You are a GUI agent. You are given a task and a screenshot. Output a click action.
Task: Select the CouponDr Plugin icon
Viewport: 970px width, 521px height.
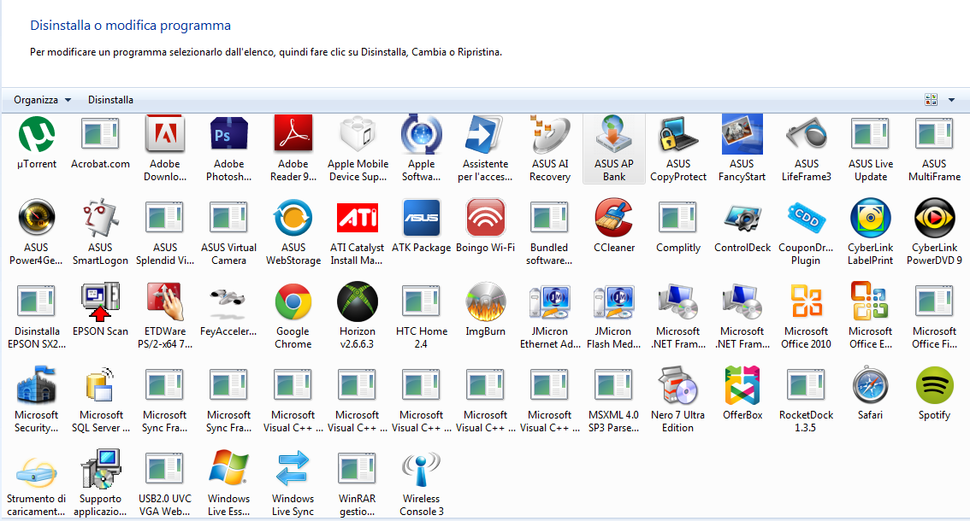(806, 218)
